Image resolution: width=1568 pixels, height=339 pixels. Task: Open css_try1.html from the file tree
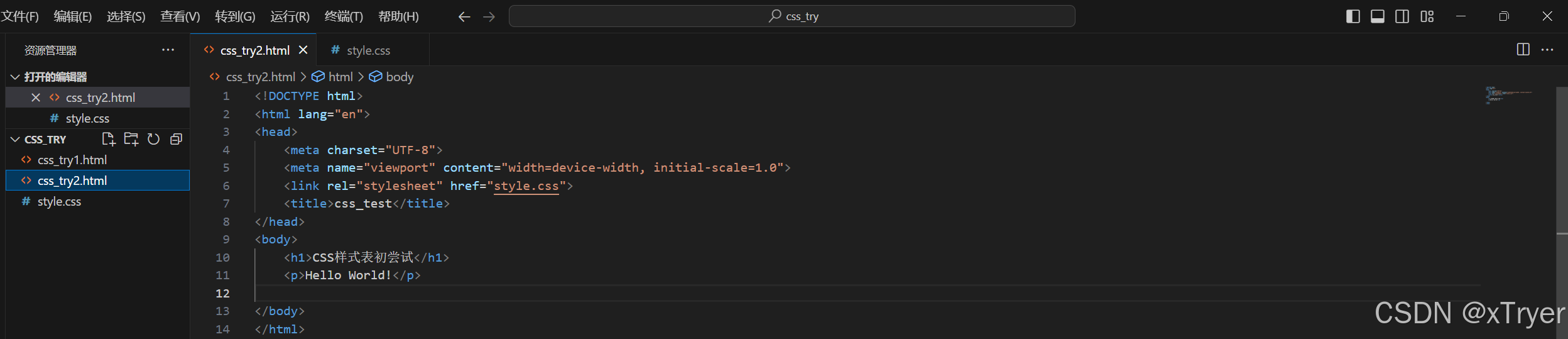click(72, 160)
